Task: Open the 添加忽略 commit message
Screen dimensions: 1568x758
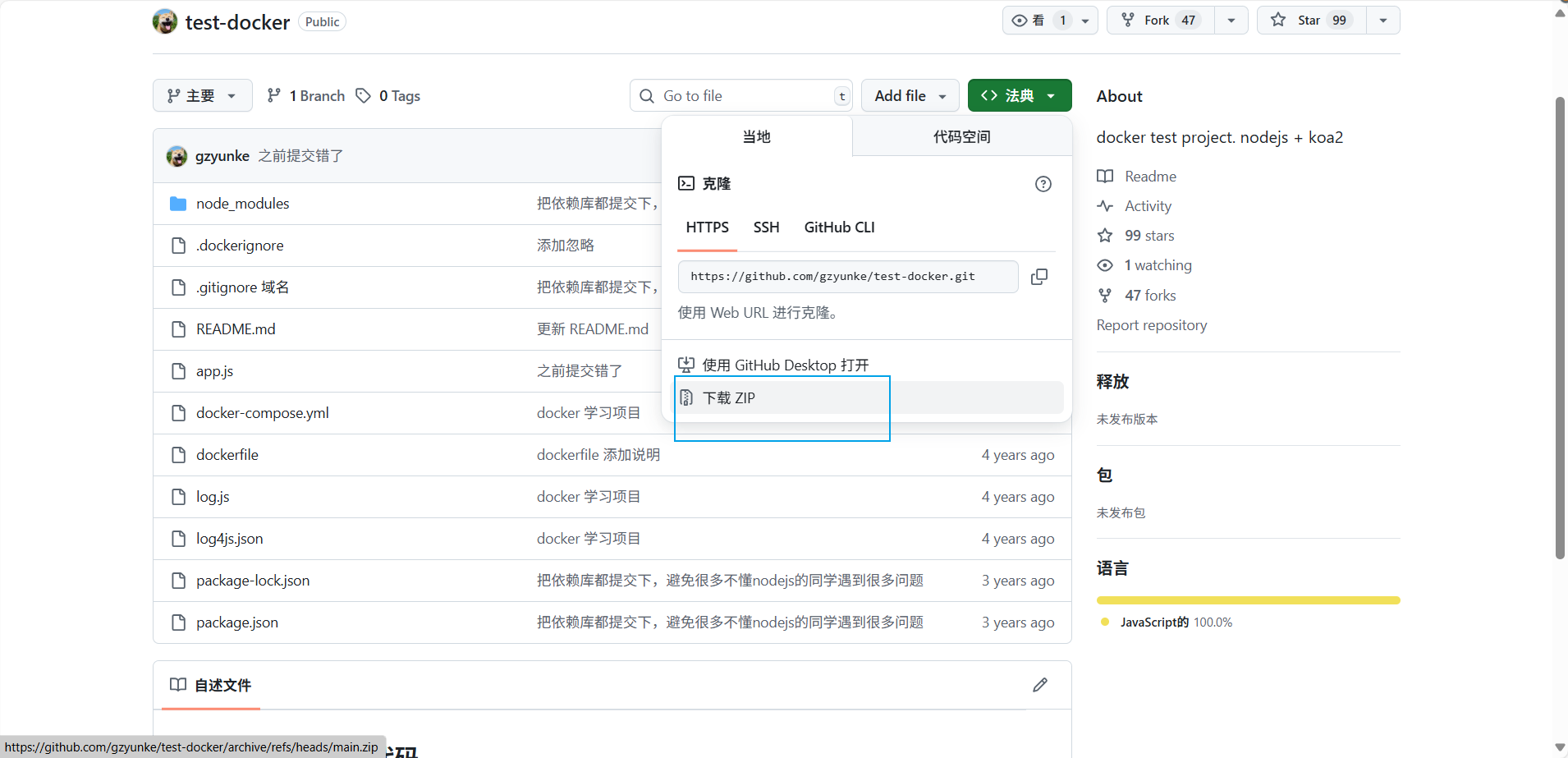Action: coord(566,246)
